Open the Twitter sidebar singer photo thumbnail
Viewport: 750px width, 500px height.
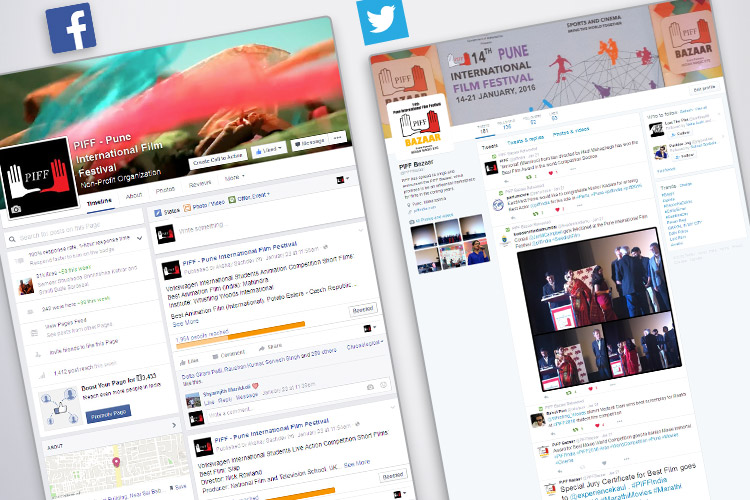tap(475, 252)
